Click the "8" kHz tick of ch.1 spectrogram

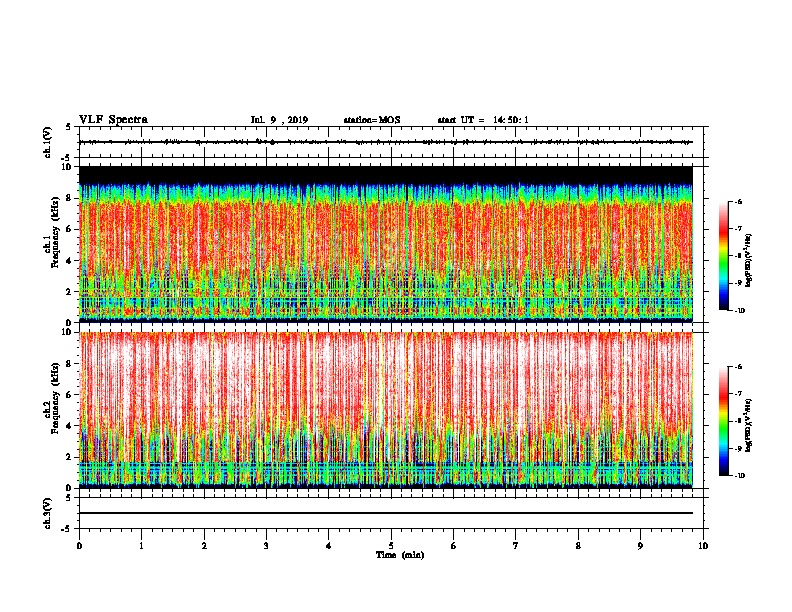(69, 198)
